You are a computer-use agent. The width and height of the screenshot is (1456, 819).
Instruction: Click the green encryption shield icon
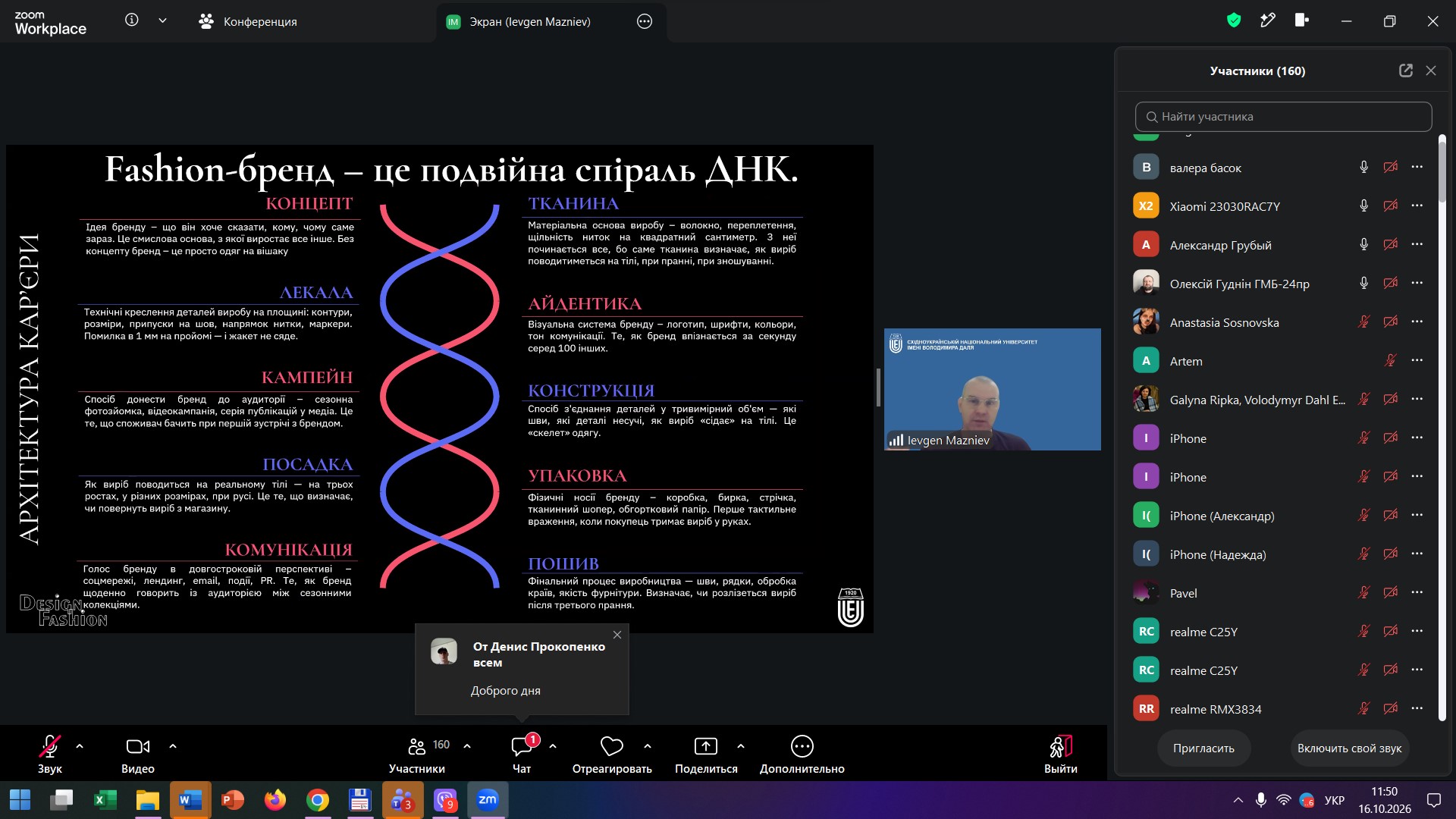coord(1234,20)
